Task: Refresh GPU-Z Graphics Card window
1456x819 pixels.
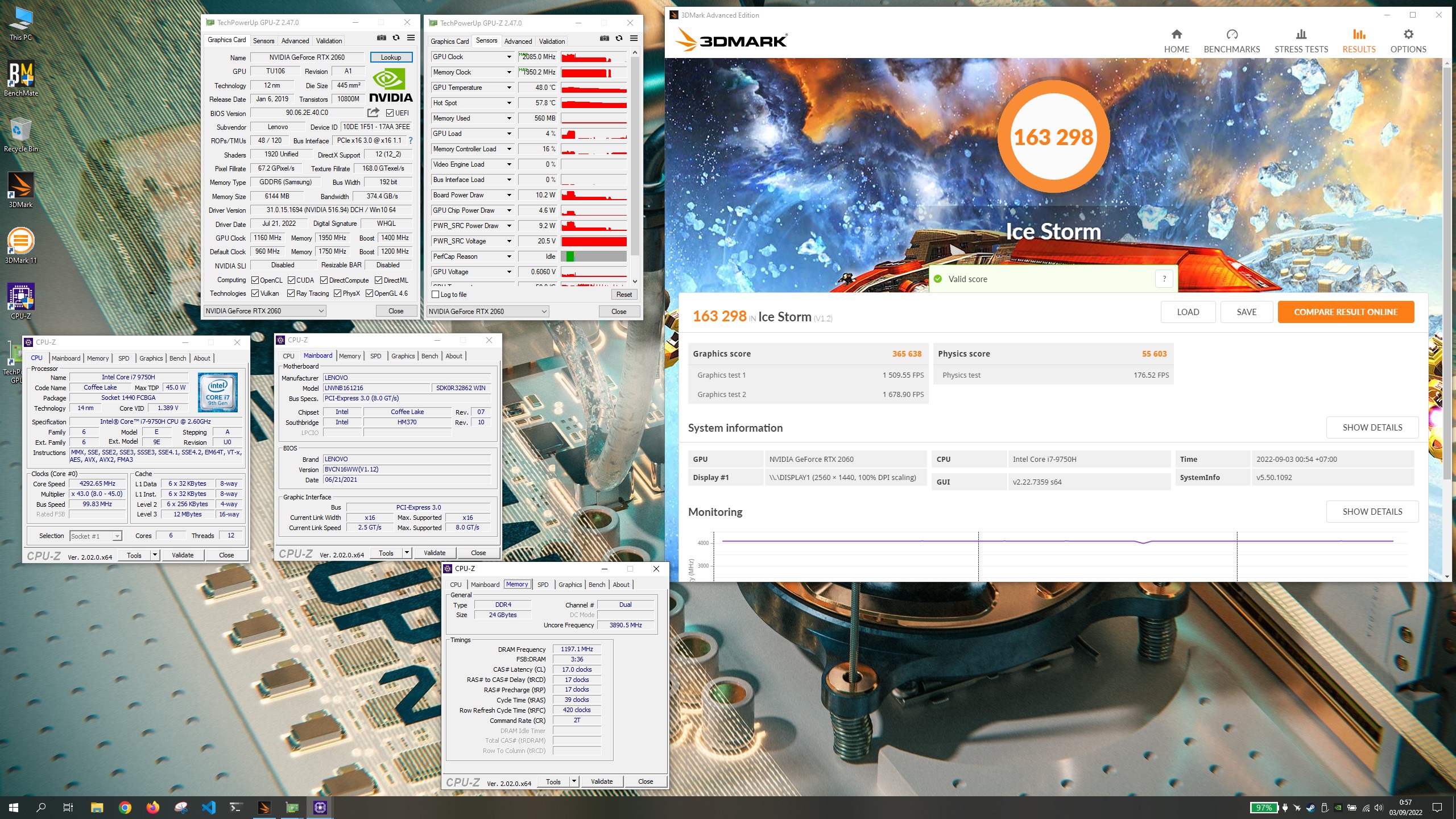Action: coord(396,38)
